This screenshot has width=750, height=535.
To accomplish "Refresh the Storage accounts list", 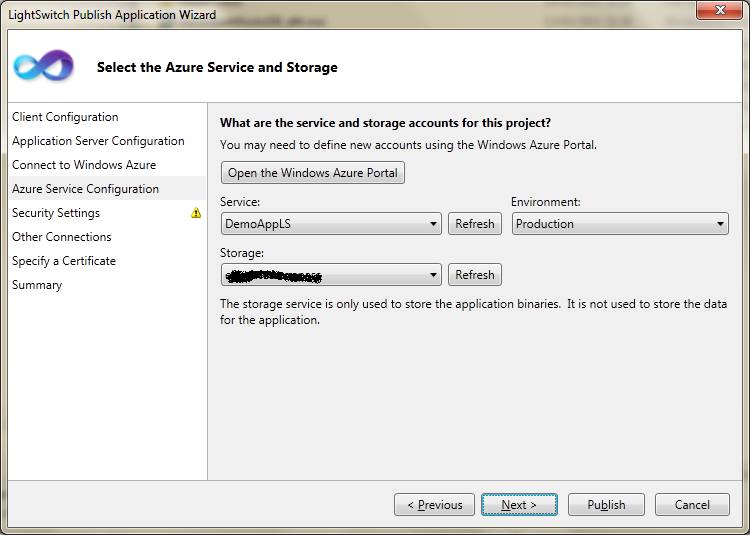I will click(474, 274).
